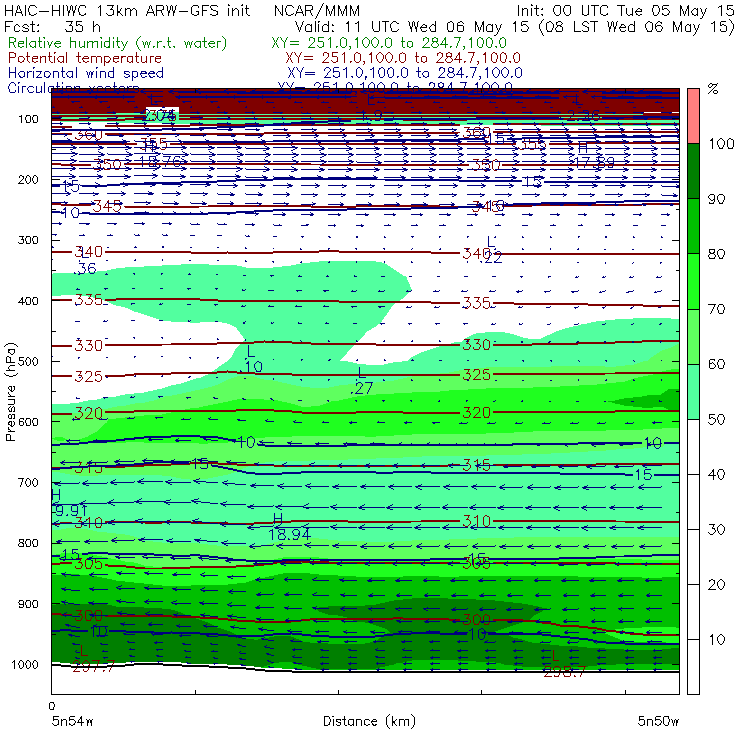Click the darkest green 90–100% colorbar segment
This screenshot has height=740, width=740.
(x=693, y=171)
